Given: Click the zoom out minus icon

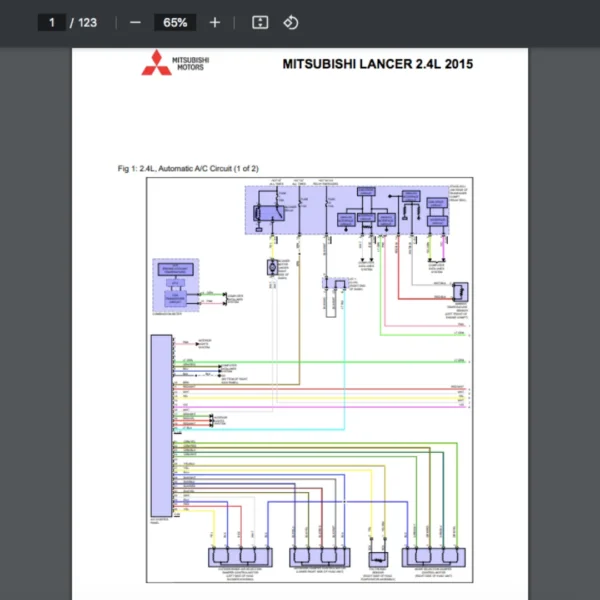Looking at the screenshot, I should 135,22.
